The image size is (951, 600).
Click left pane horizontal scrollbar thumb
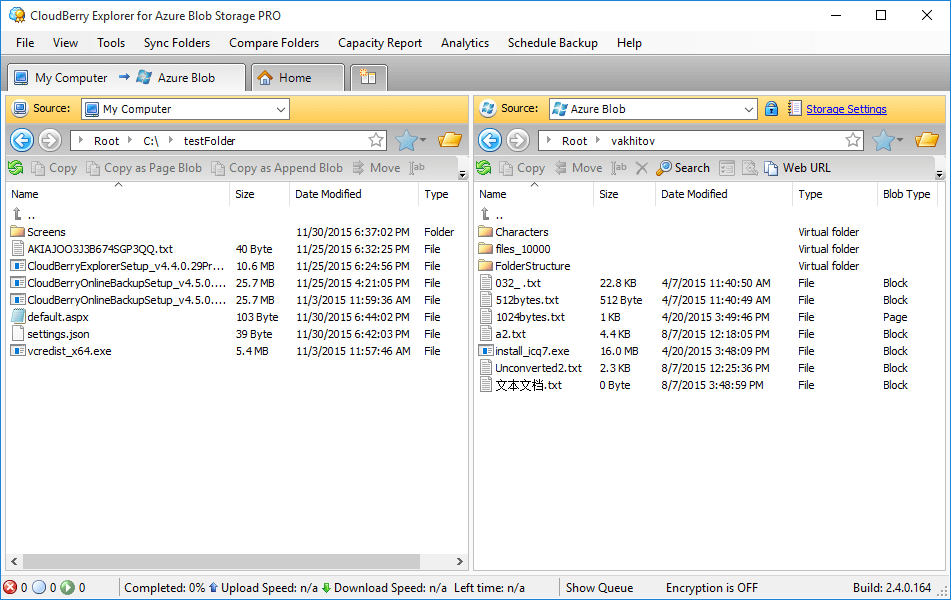point(221,562)
